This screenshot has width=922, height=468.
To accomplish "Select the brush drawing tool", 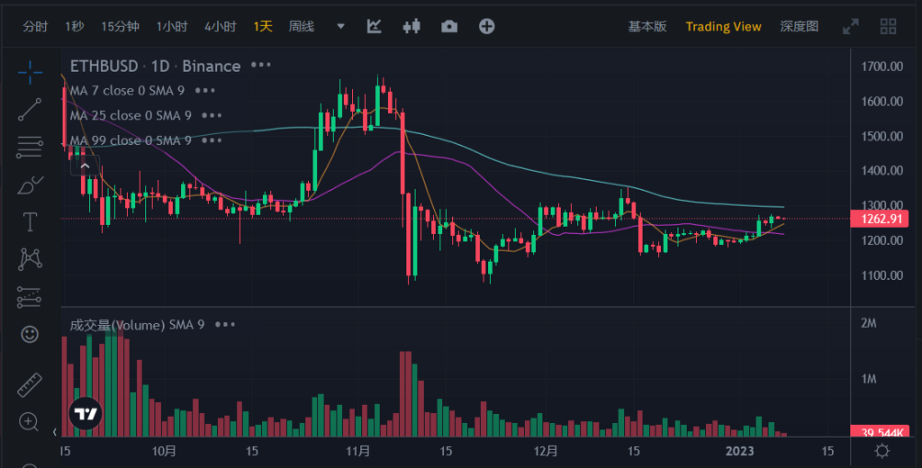I will point(30,184).
